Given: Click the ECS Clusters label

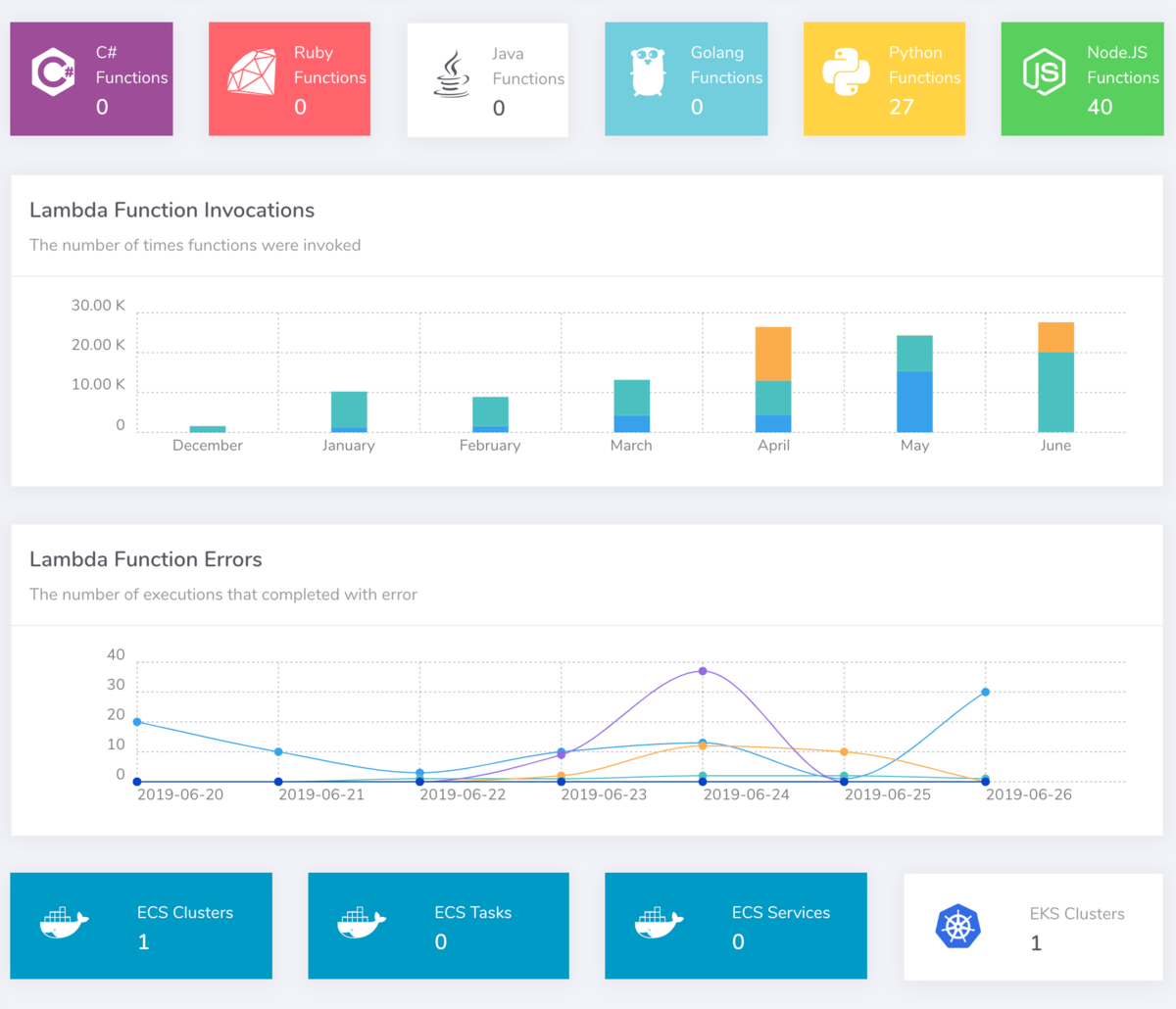Looking at the screenshot, I should 185,912.
